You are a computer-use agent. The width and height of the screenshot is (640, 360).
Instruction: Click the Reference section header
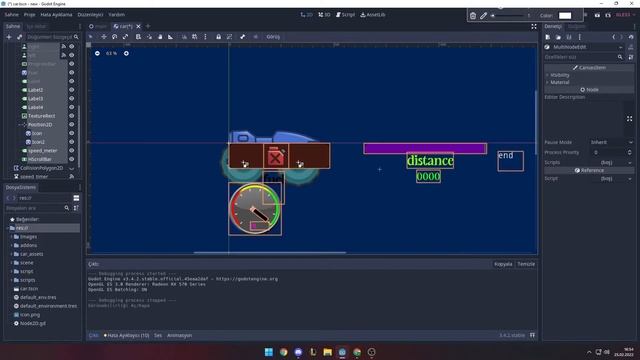[589, 171]
